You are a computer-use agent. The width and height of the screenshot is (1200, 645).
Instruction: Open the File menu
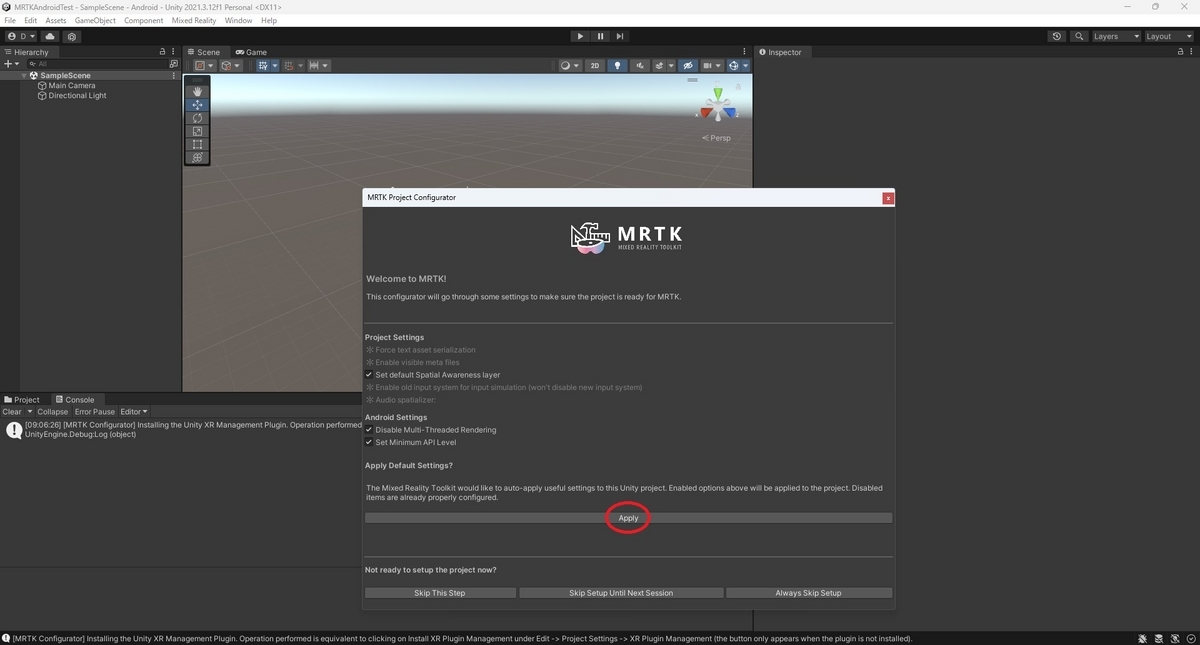(x=10, y=20)
